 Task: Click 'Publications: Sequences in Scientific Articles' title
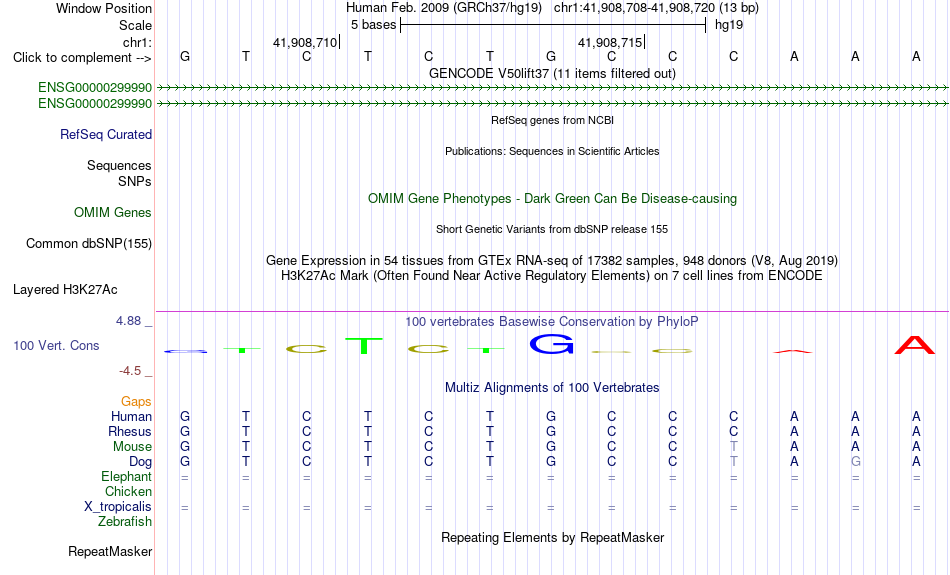(552, 151)
